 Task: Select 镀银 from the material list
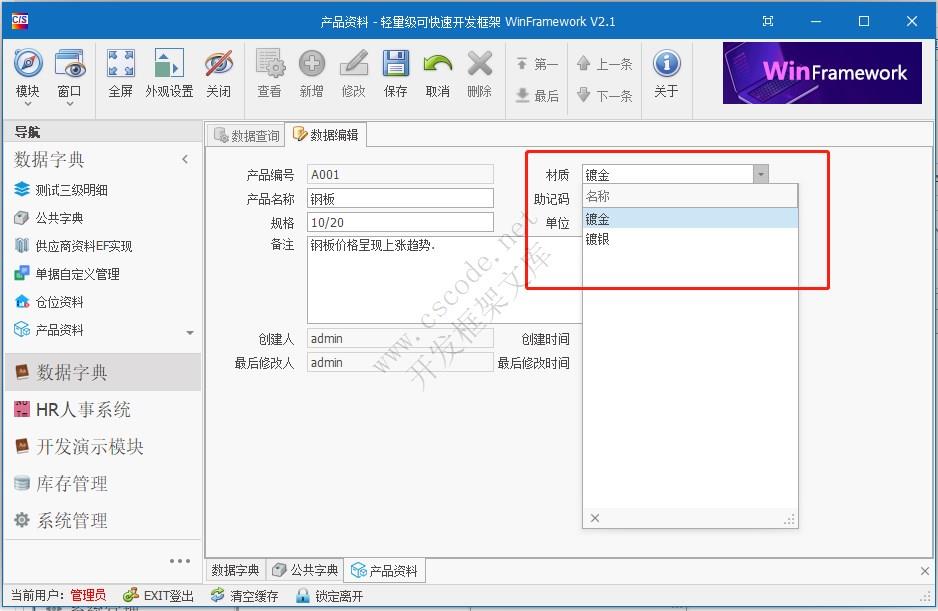pos(600,239)
